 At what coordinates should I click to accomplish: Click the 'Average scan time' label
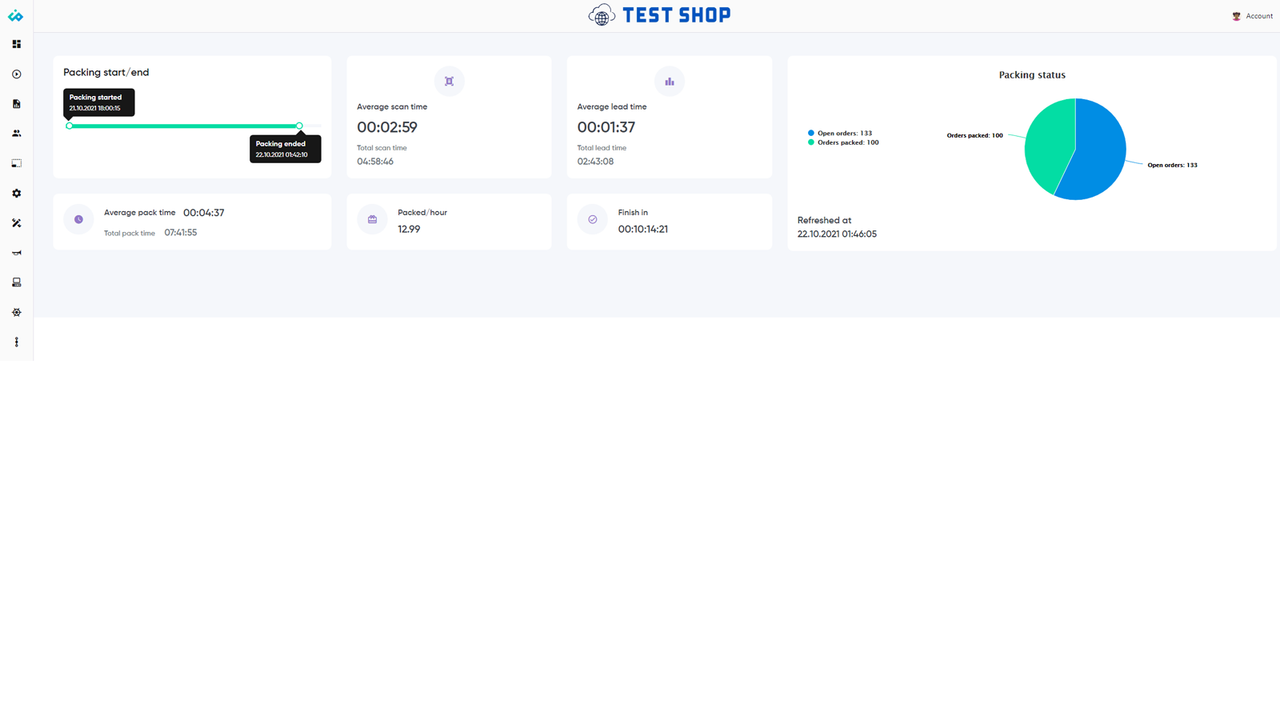[392, 107]
